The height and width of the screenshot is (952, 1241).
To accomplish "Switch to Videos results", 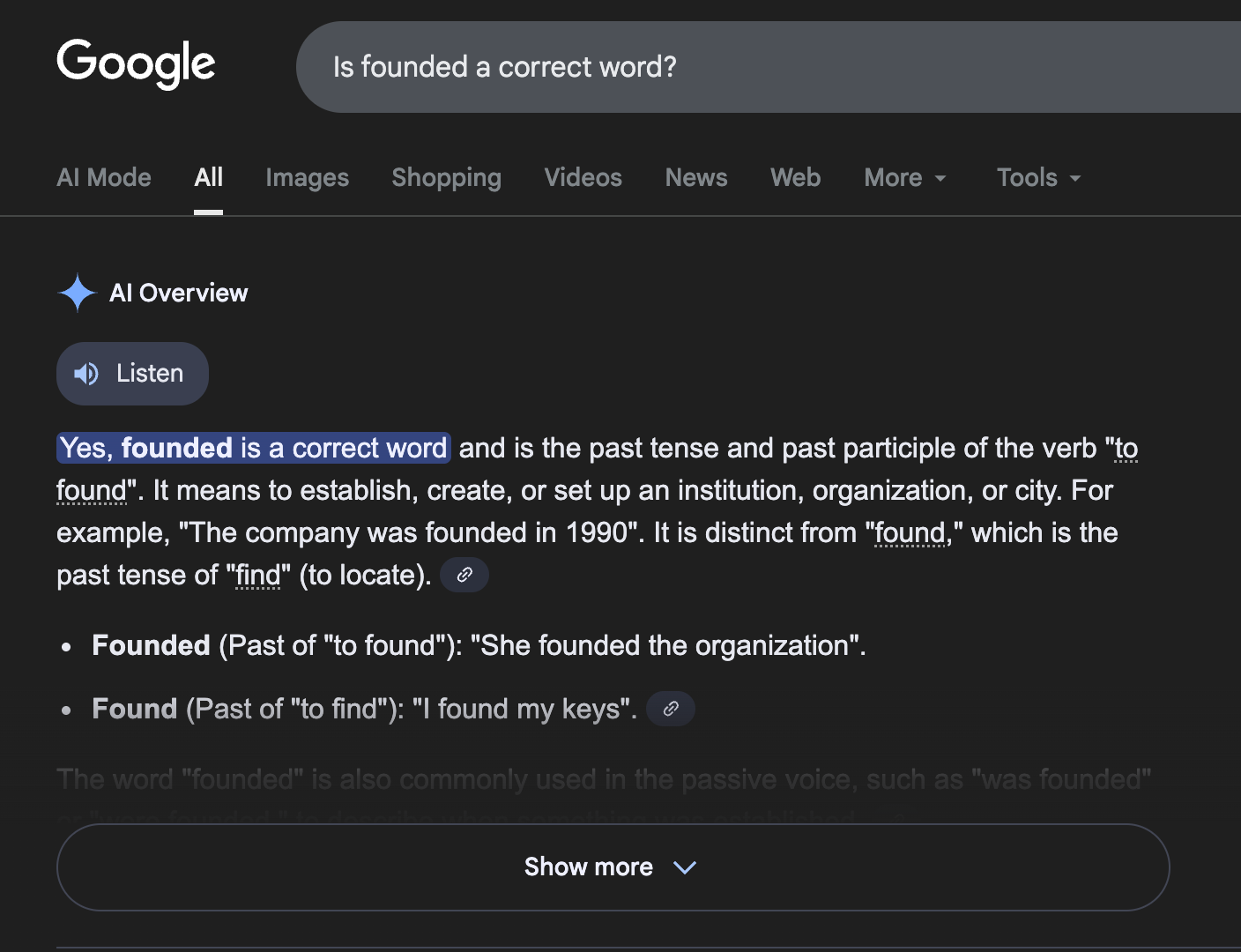I will pos(583,177).
